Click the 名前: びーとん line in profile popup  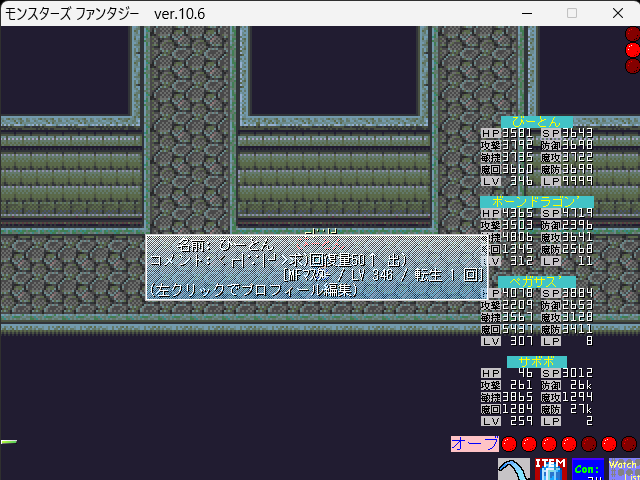click(225, 246)
